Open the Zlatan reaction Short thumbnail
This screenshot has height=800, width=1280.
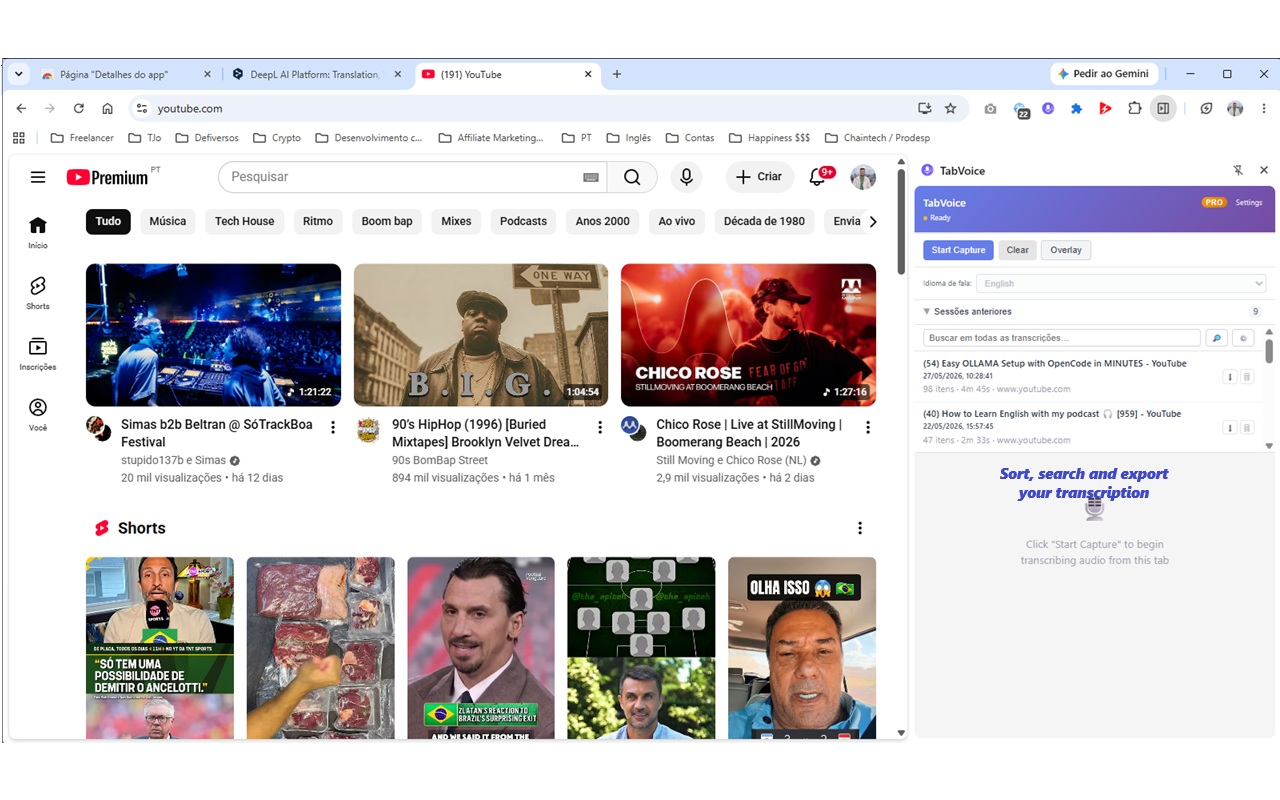(x=481, y=648)
